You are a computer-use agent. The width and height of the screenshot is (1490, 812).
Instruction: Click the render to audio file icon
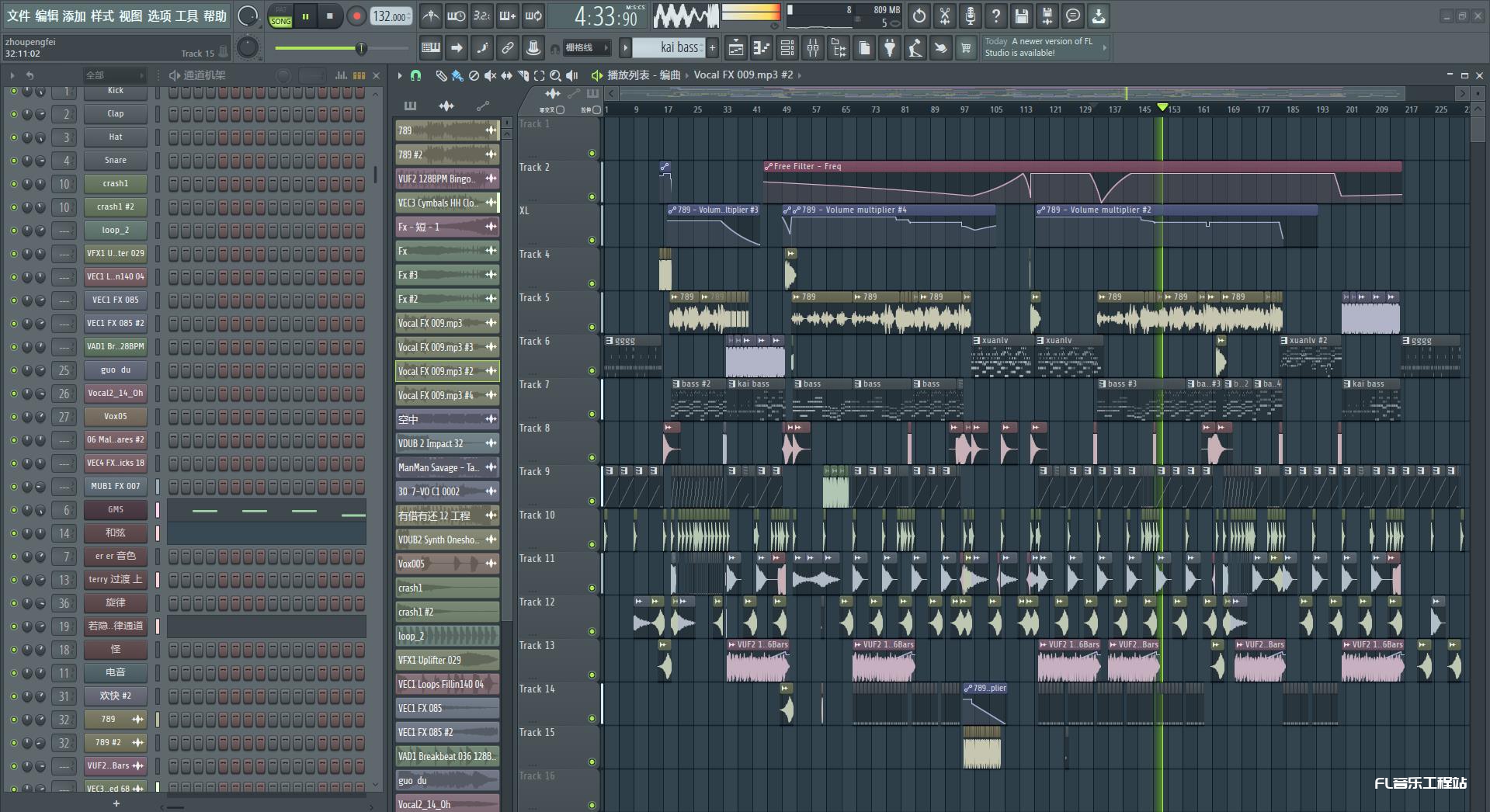coord(1047,16)
